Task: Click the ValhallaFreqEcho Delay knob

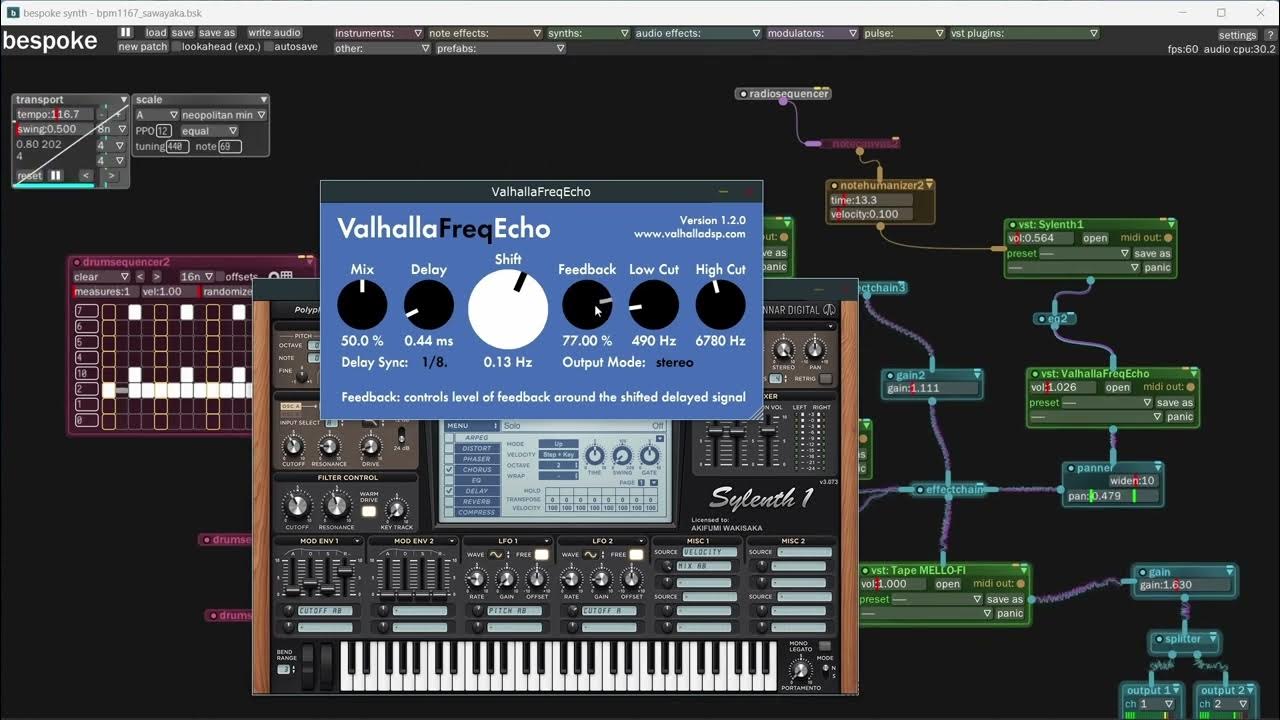Action: (x=428, y=304)
